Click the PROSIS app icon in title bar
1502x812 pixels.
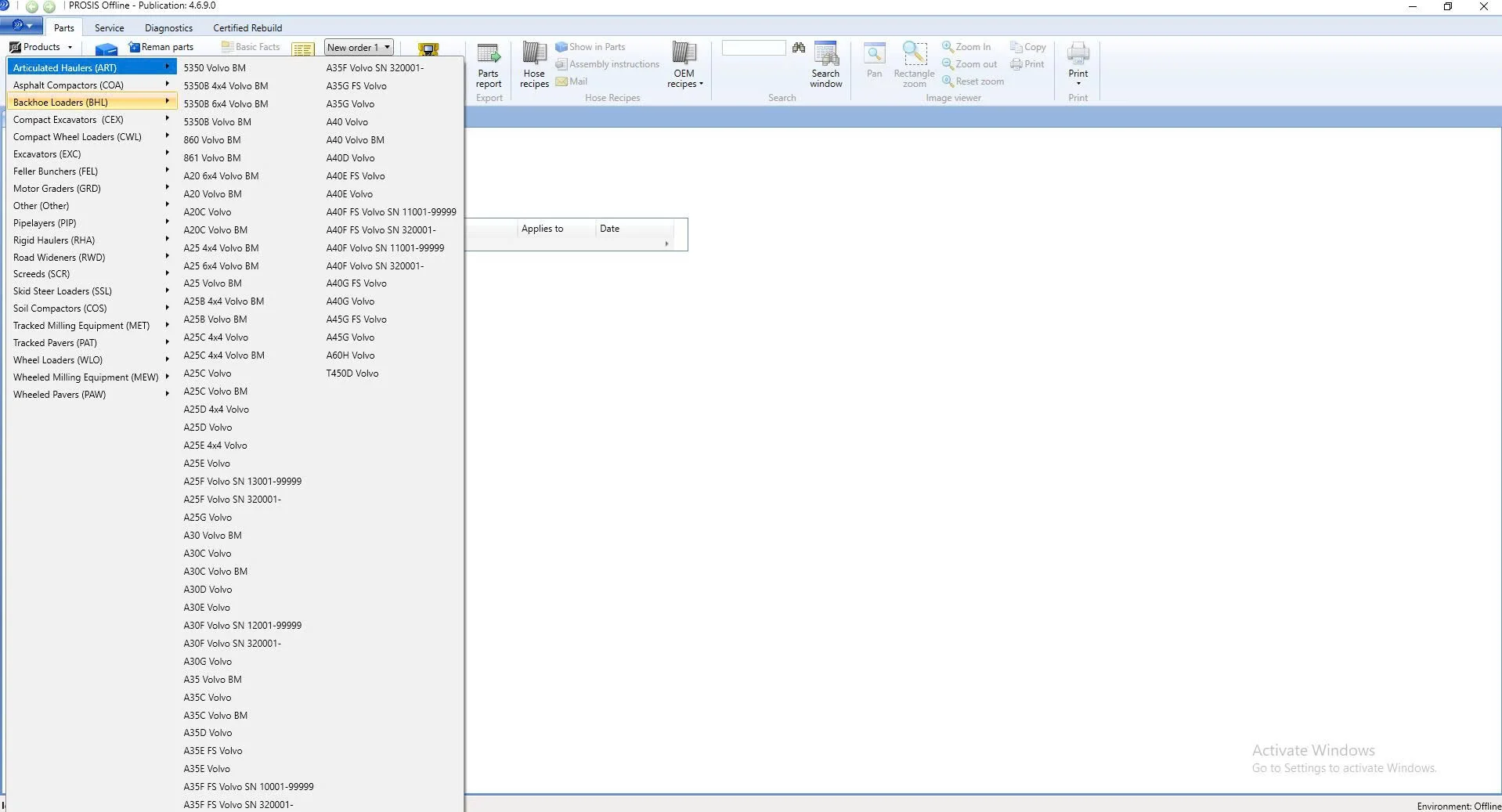pos(5,5)
